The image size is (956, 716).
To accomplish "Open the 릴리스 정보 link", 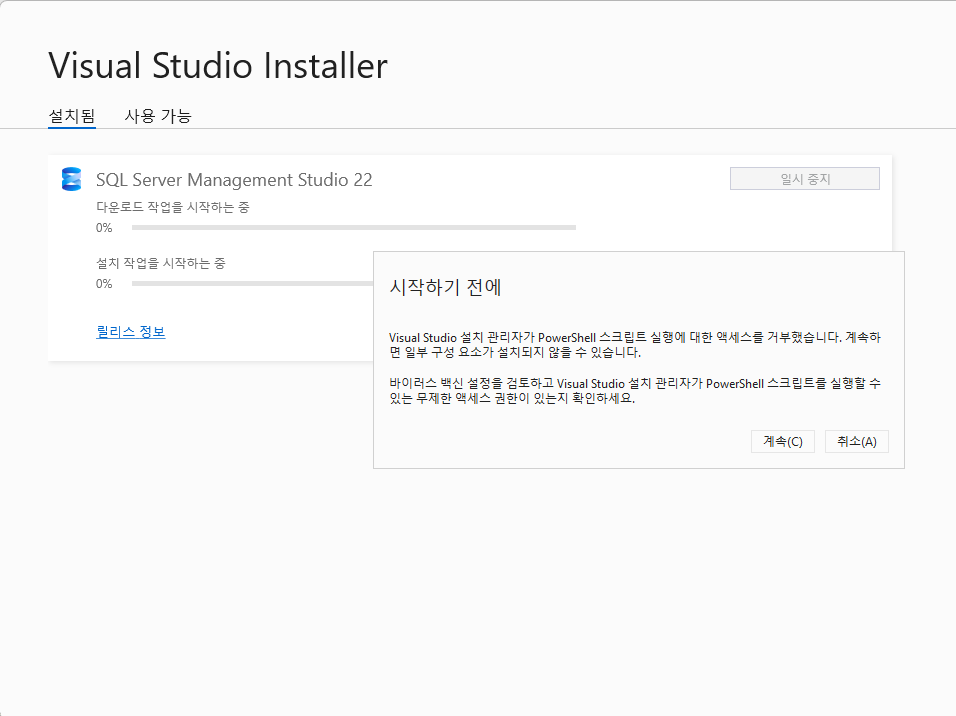I will point(130,332).
